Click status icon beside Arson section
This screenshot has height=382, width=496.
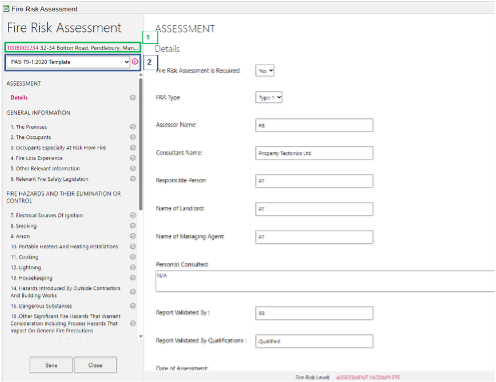pyautogui.click(x=133, y=236)
